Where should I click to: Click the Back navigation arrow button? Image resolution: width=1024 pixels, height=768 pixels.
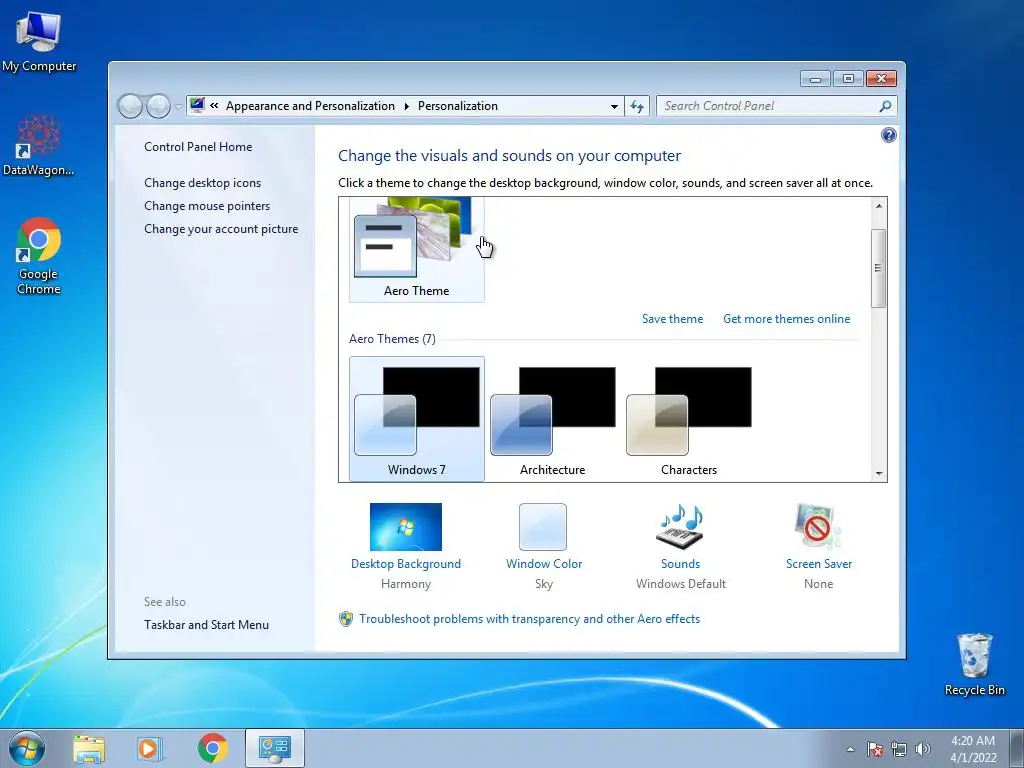pyautogui.click(x=130, y=106)
